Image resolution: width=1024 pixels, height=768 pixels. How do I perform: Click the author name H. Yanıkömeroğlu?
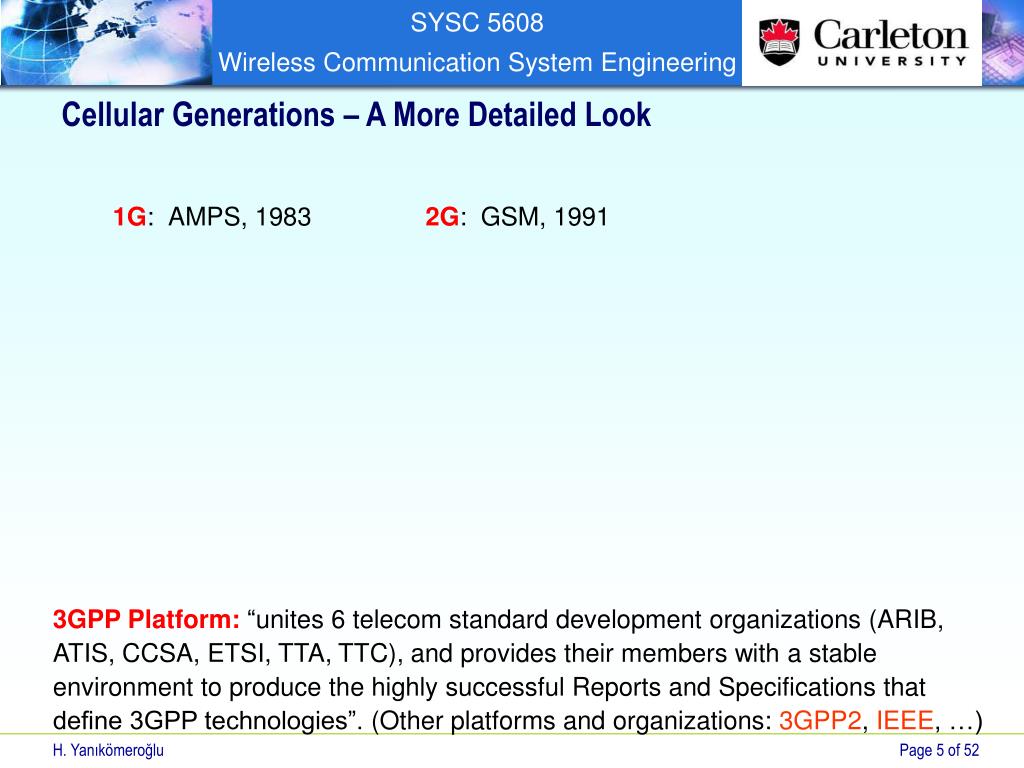108,750
